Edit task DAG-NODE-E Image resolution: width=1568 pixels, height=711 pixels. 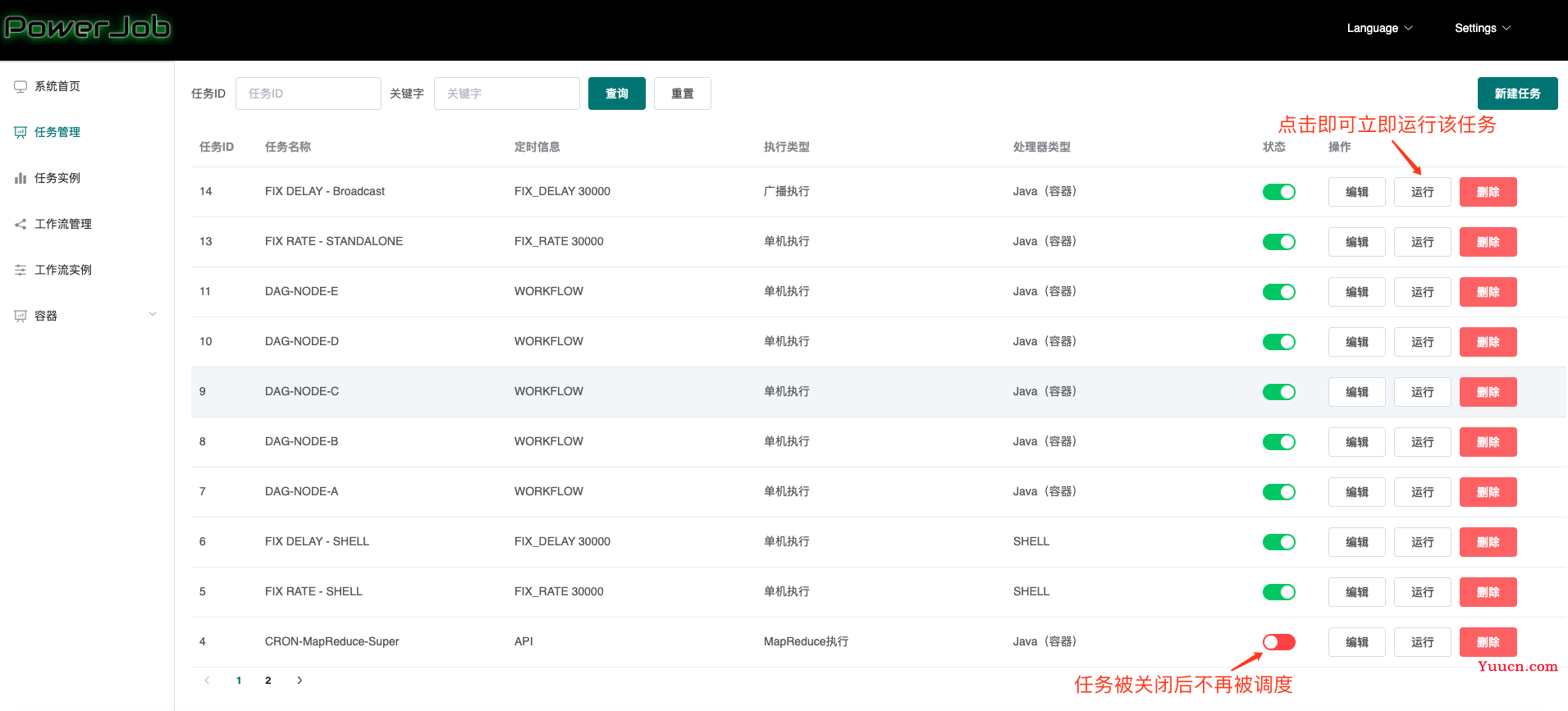pyautogui.click(x=1357, y=292)
